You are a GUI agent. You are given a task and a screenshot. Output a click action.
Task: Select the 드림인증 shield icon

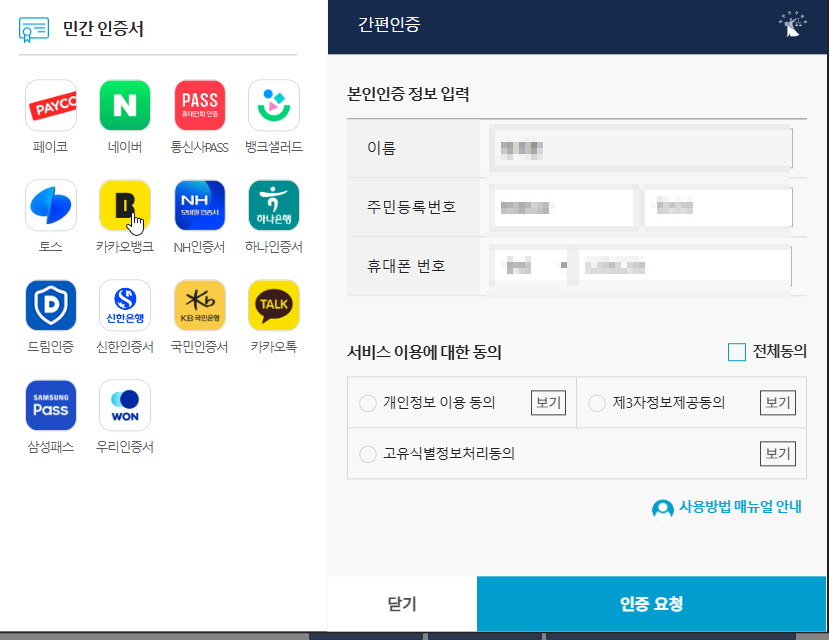(51, 305)
